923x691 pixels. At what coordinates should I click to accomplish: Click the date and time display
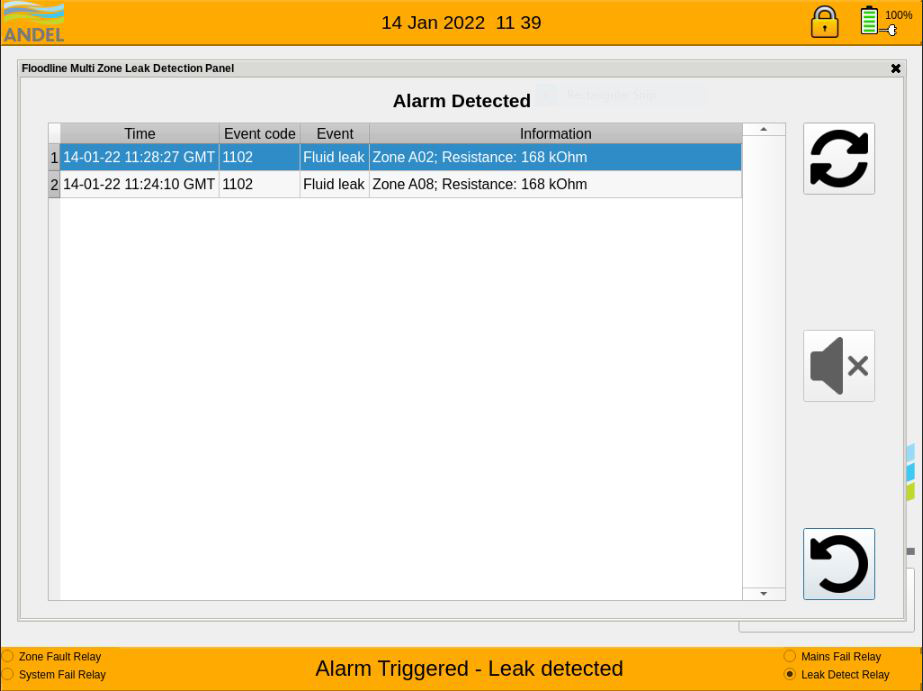point(461,23)
